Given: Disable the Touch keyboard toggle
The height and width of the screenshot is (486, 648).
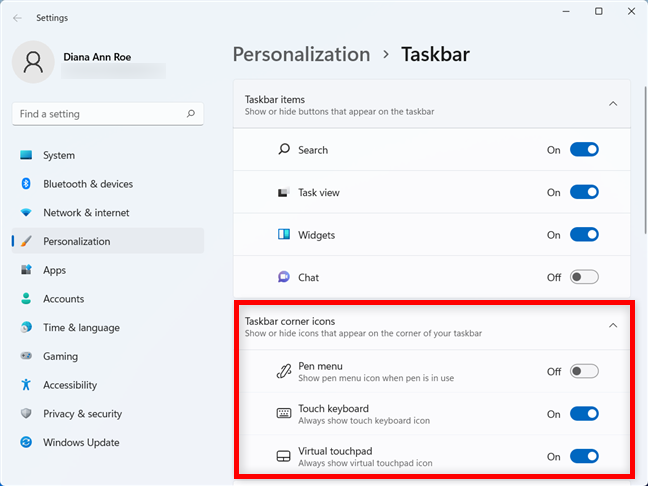Looking at the screenshot, I should (584, 414).
